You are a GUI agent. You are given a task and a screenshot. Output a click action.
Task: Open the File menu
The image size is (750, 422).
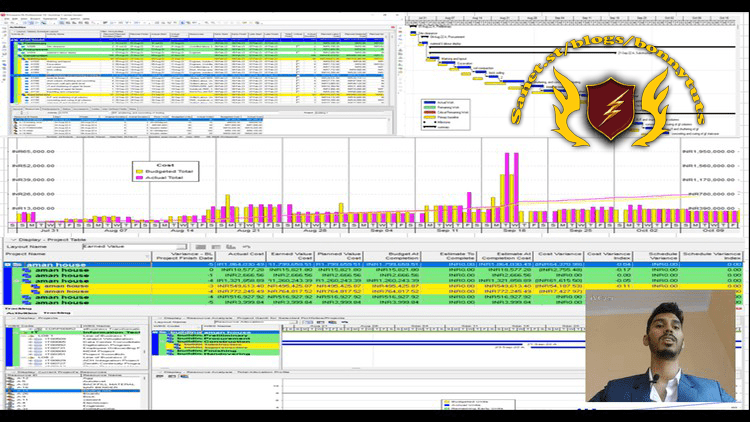(8, 19)
